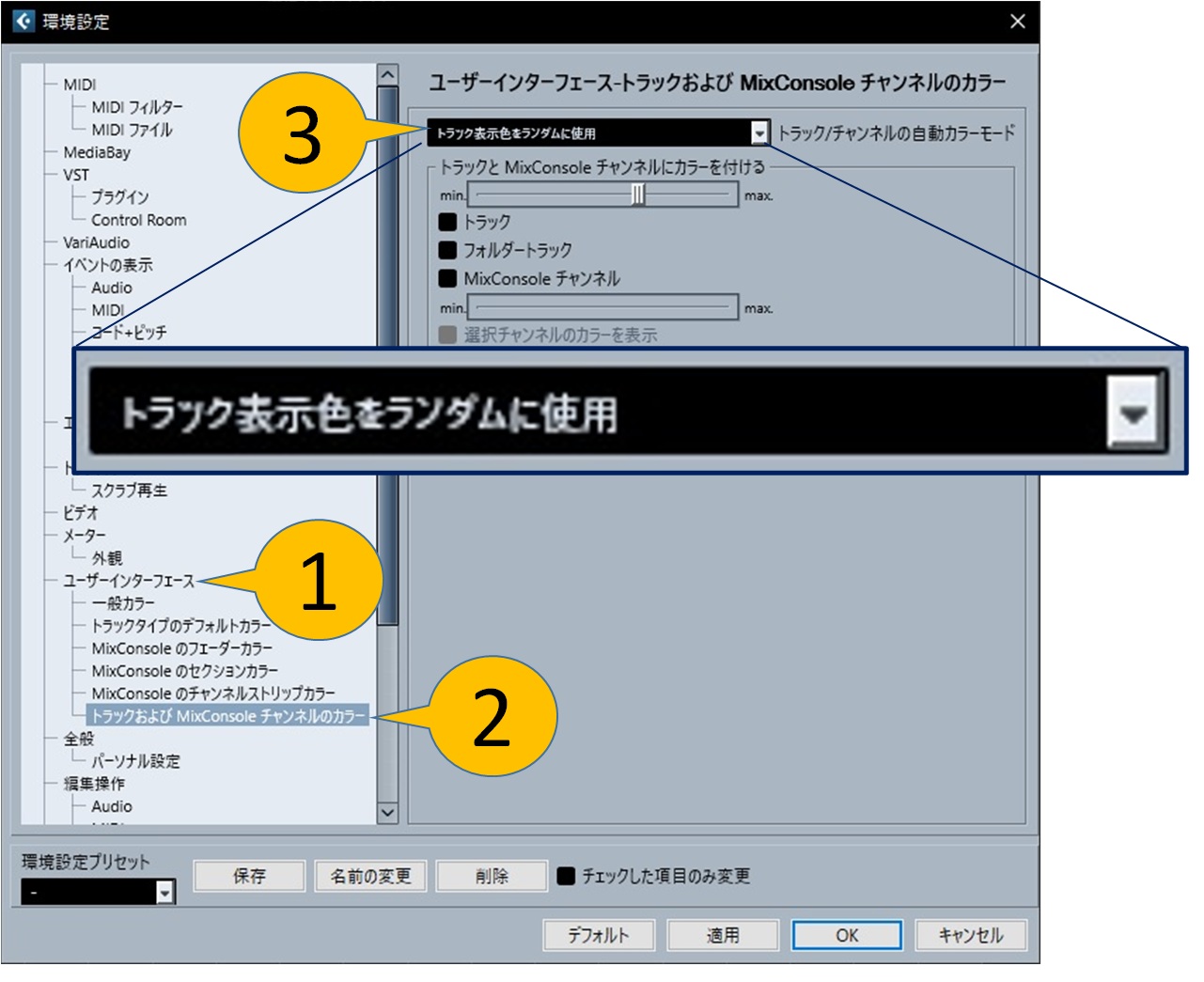Screen dimensions: 1204x982
Task: Select ユーザーインターフェース in the tree
Action: pos(129,581)
